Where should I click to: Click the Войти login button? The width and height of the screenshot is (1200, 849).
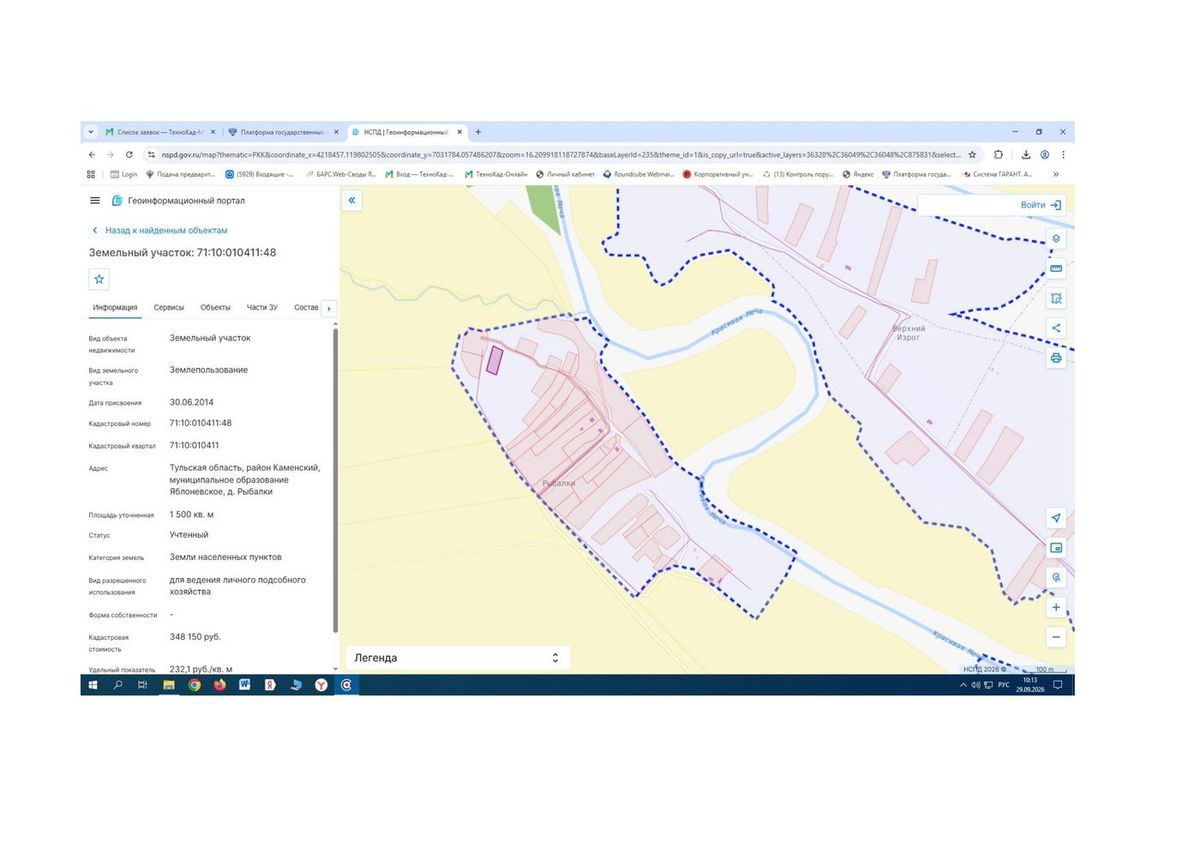[1041, 205]
